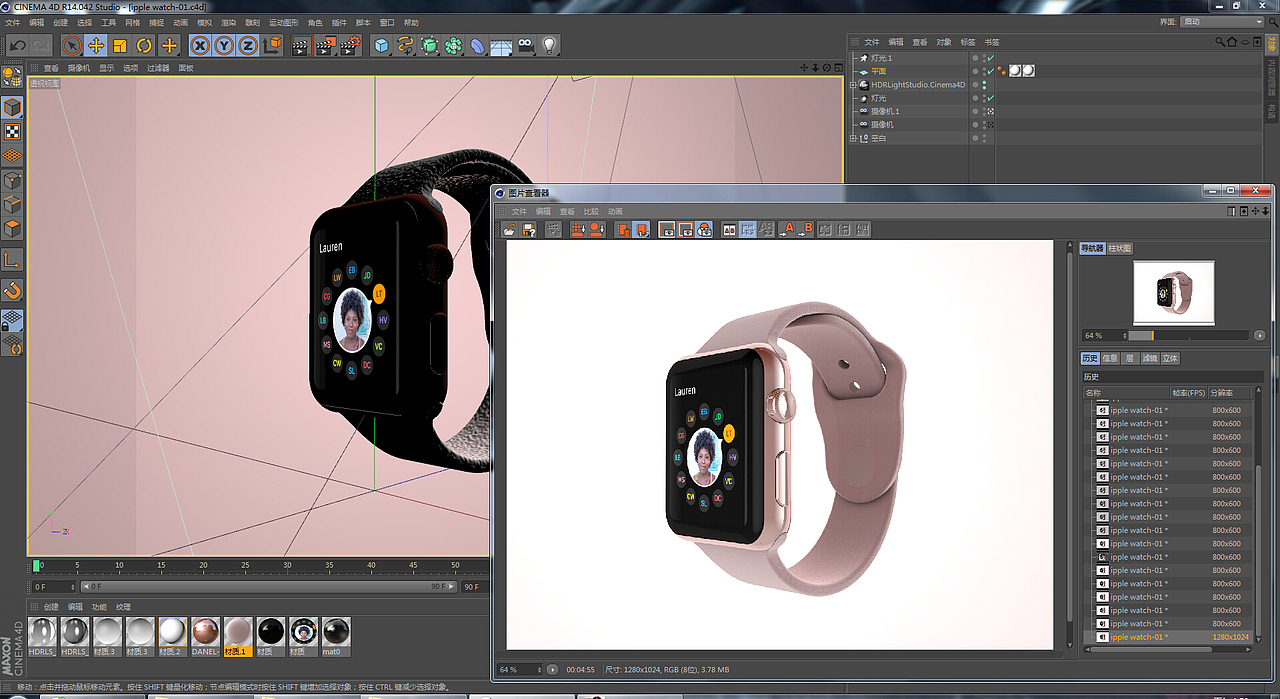Select the Scale tool
This screenshot has height=699, width=1280.
coord(121,45)
